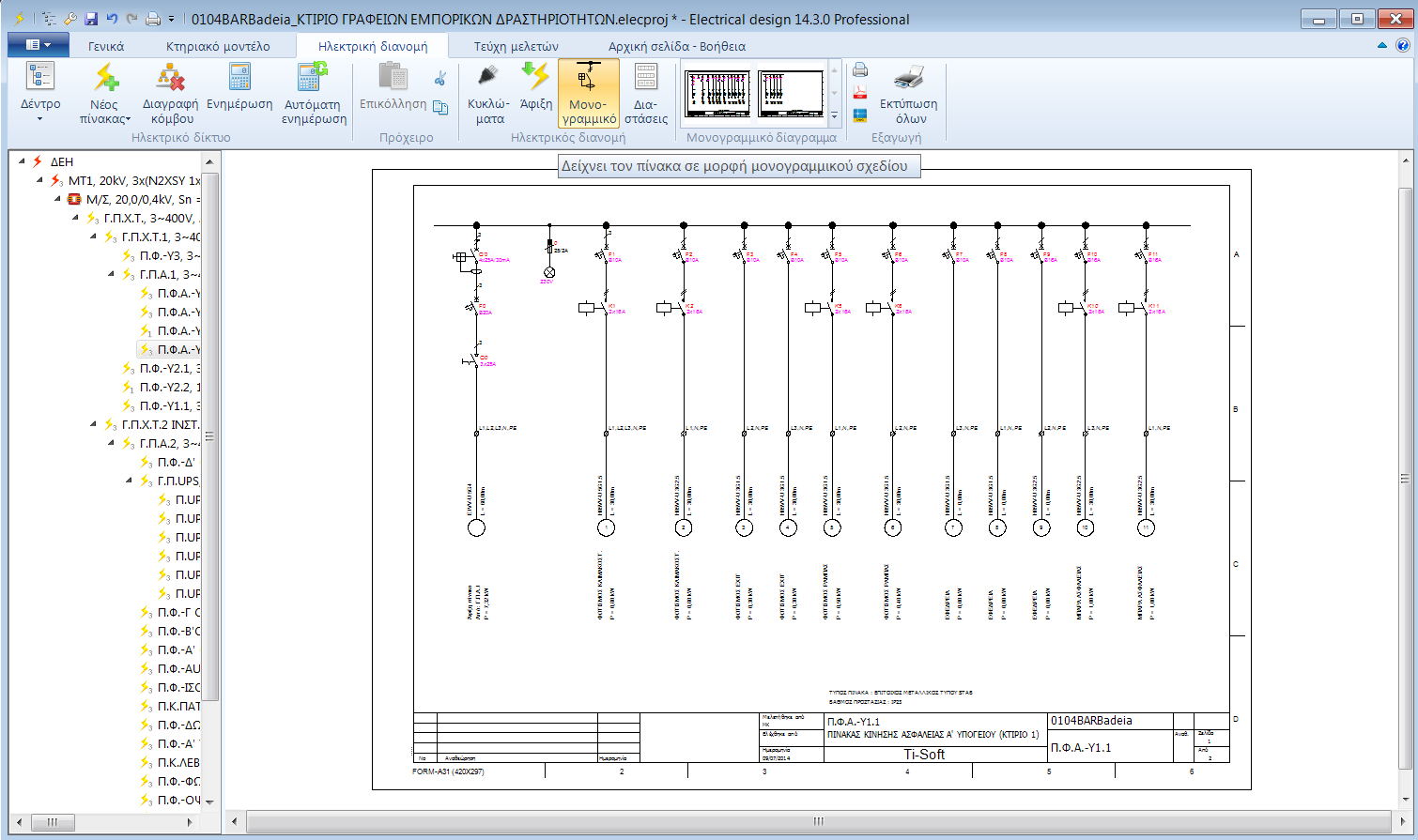Screen dimensions: 1418x840
Task: Click the Διαστάσεις icon
Action: [645, 89]
